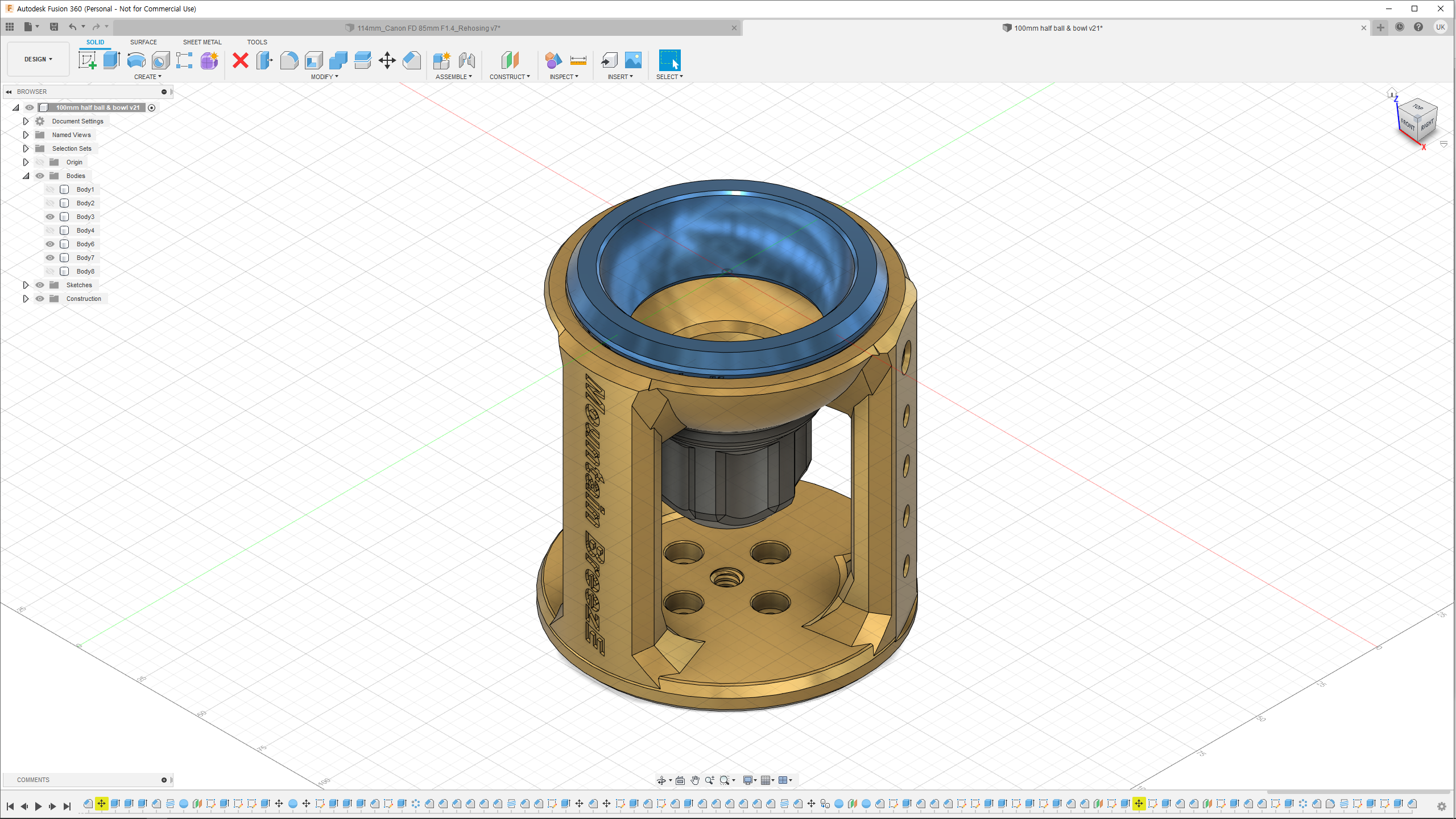This screenshot has width=1456, height=819.
Task: Open the 114mm_Canon FD 85mm document tab
Action: (x=428, y=28)
